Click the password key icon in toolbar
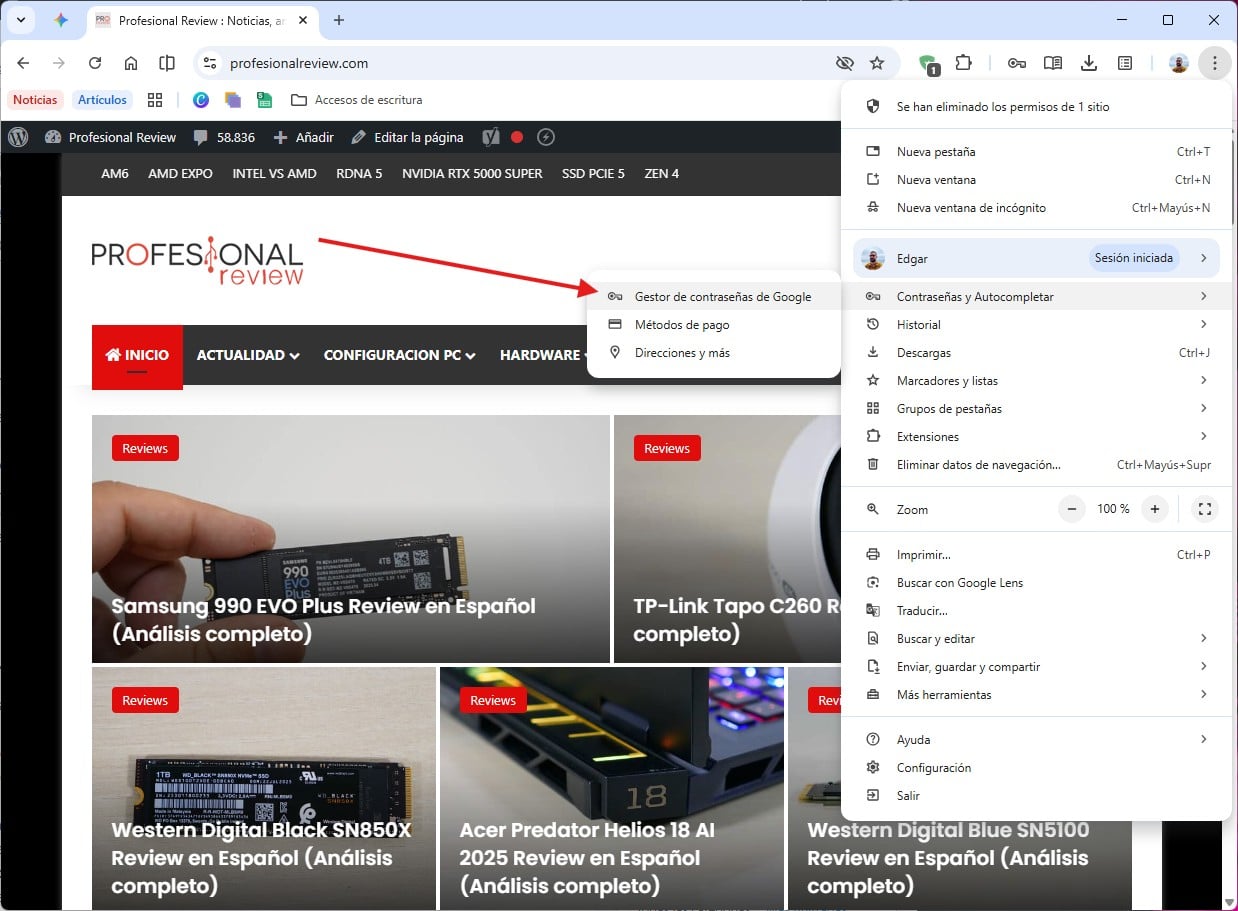The height and width of the screenshot is (911, 1238). pos(1017,63)
